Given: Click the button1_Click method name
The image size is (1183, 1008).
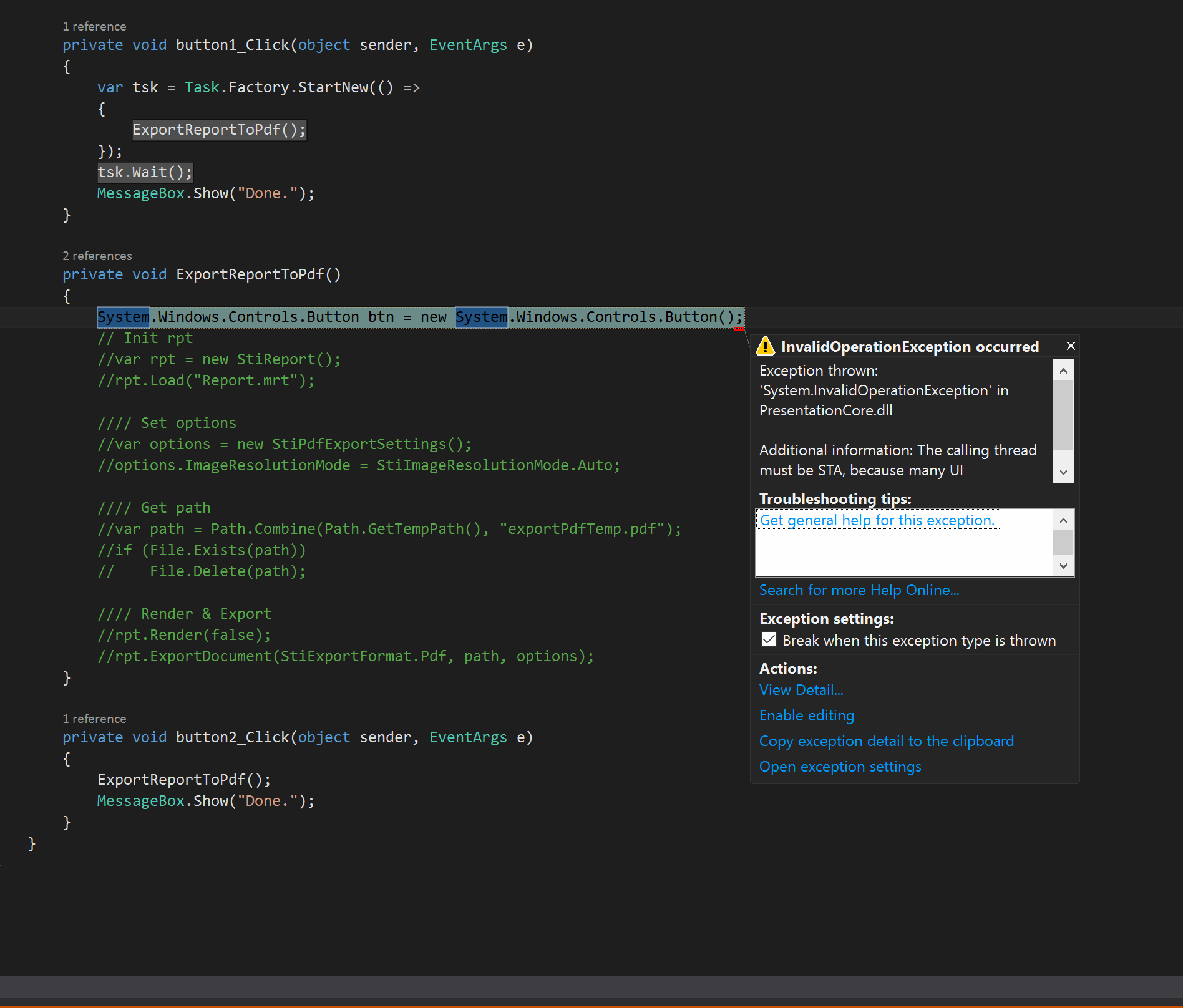Looking at the screenshot, I should point(233,45).
